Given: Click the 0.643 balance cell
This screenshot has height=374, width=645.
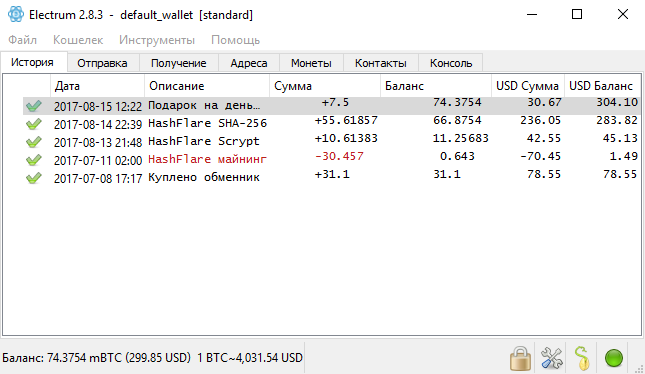Looking at the screenshot, I should click(x=457, y=156).
